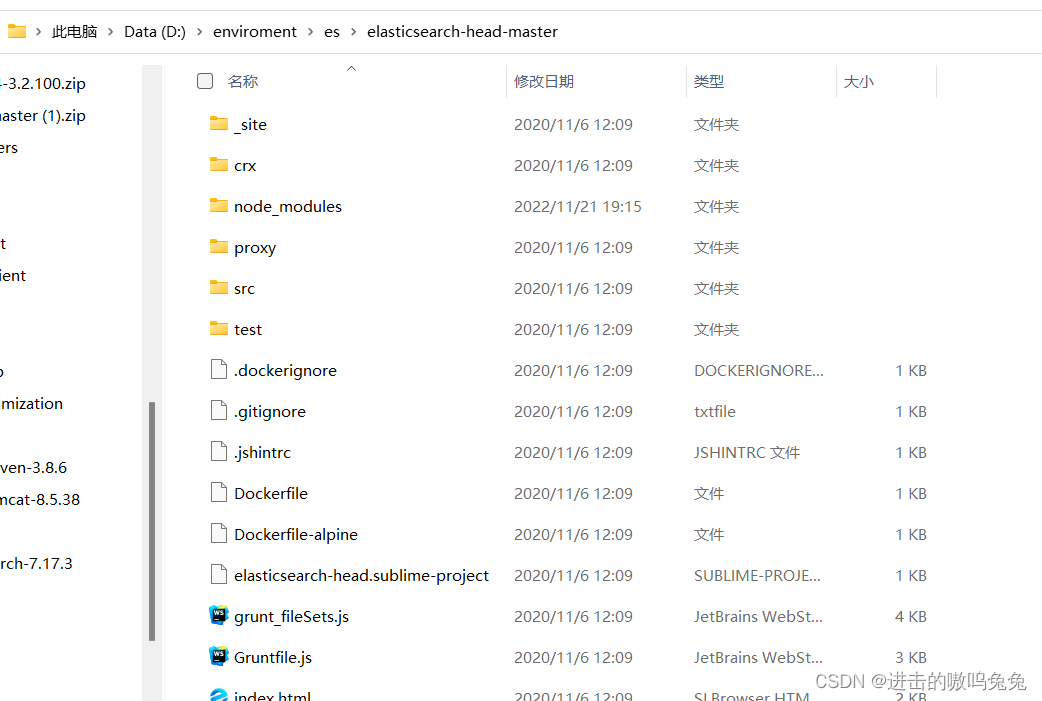Click the WebStorm icon of Gruntfile.js

(x=219, y=656)
